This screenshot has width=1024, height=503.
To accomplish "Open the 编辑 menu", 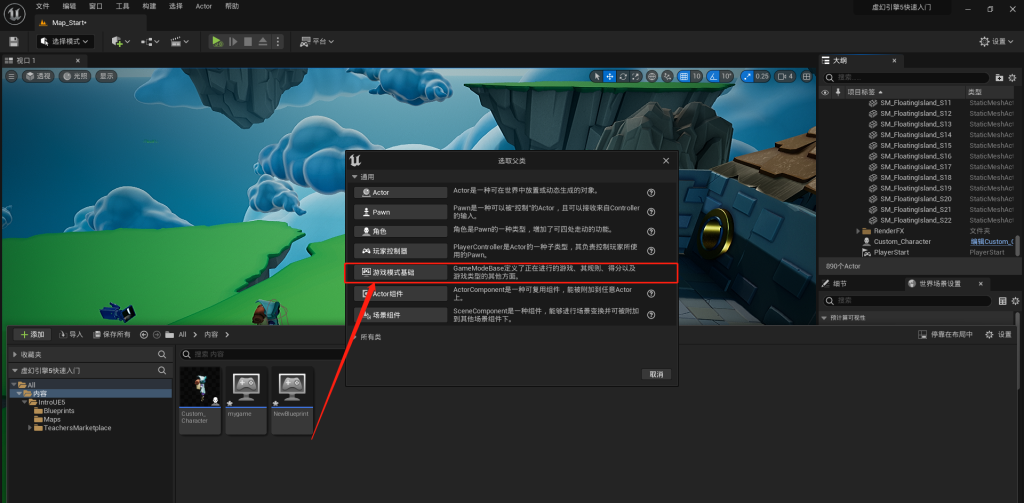I will coord(69,6).
